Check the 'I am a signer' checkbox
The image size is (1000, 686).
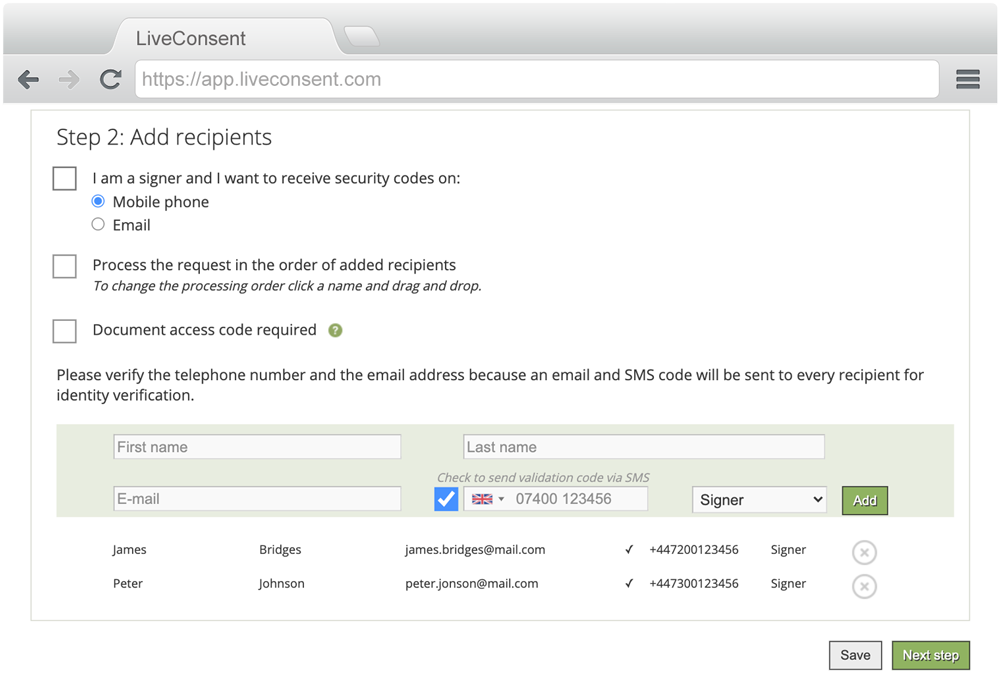65,179
